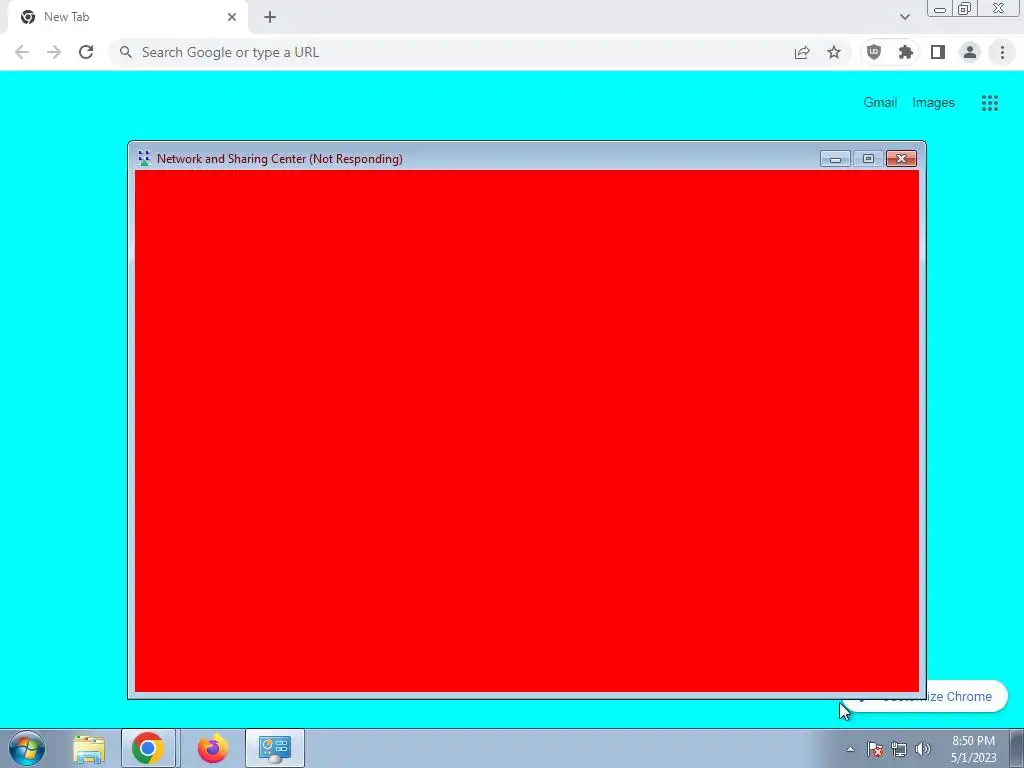Select the Control Panel taskbar item

[x=275, y=748]
